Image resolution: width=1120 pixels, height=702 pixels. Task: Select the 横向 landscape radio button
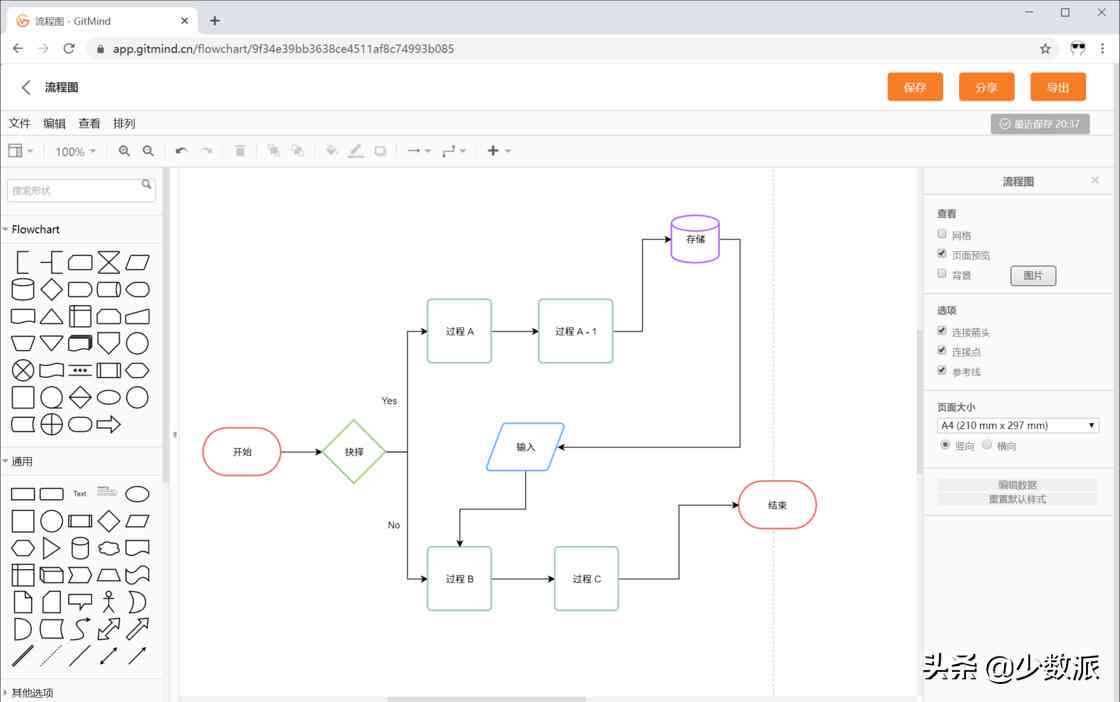(987, 445)
